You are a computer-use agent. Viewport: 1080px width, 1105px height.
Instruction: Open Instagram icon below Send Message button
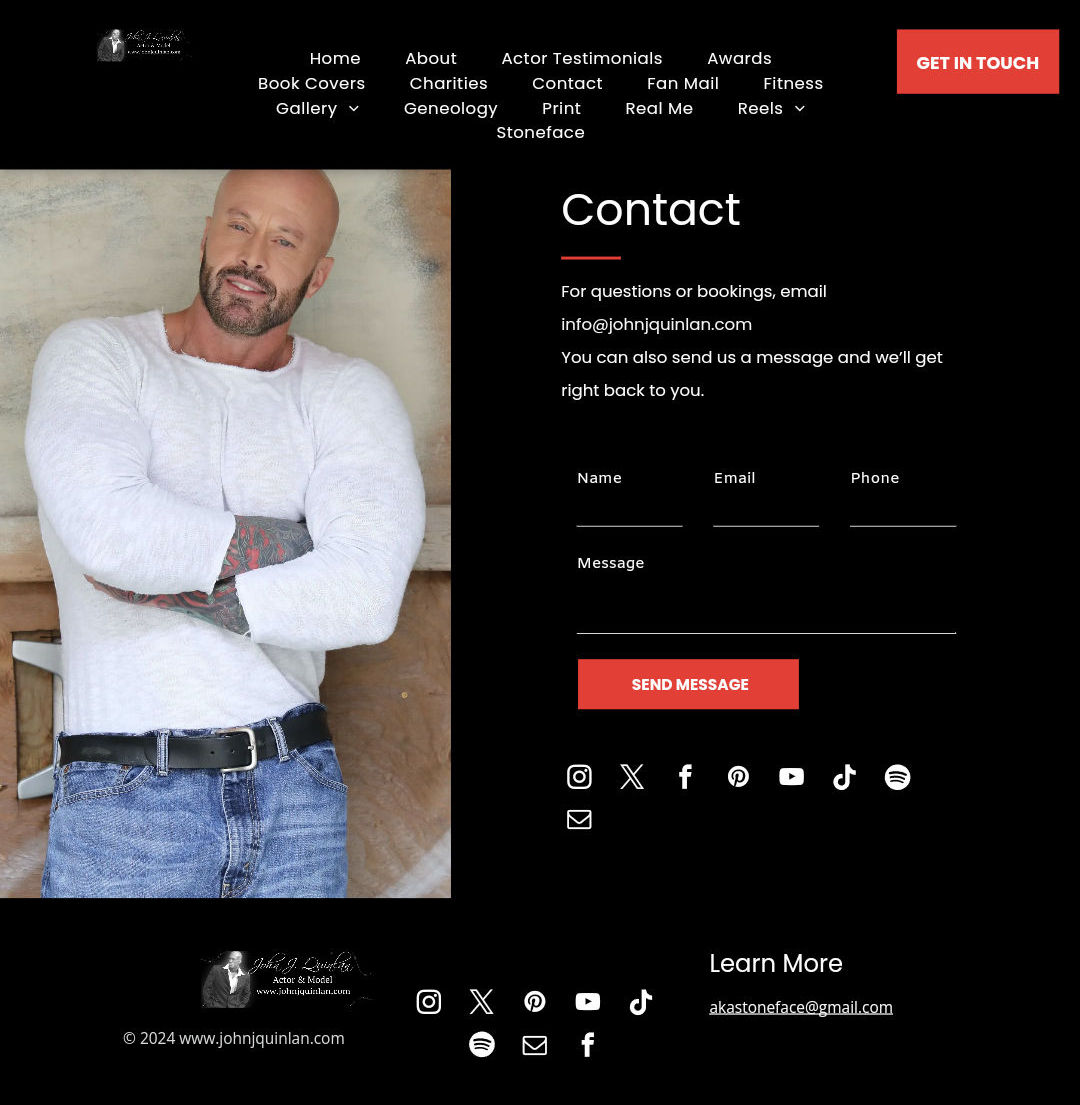pyautogui.click(x=579, y=777)
